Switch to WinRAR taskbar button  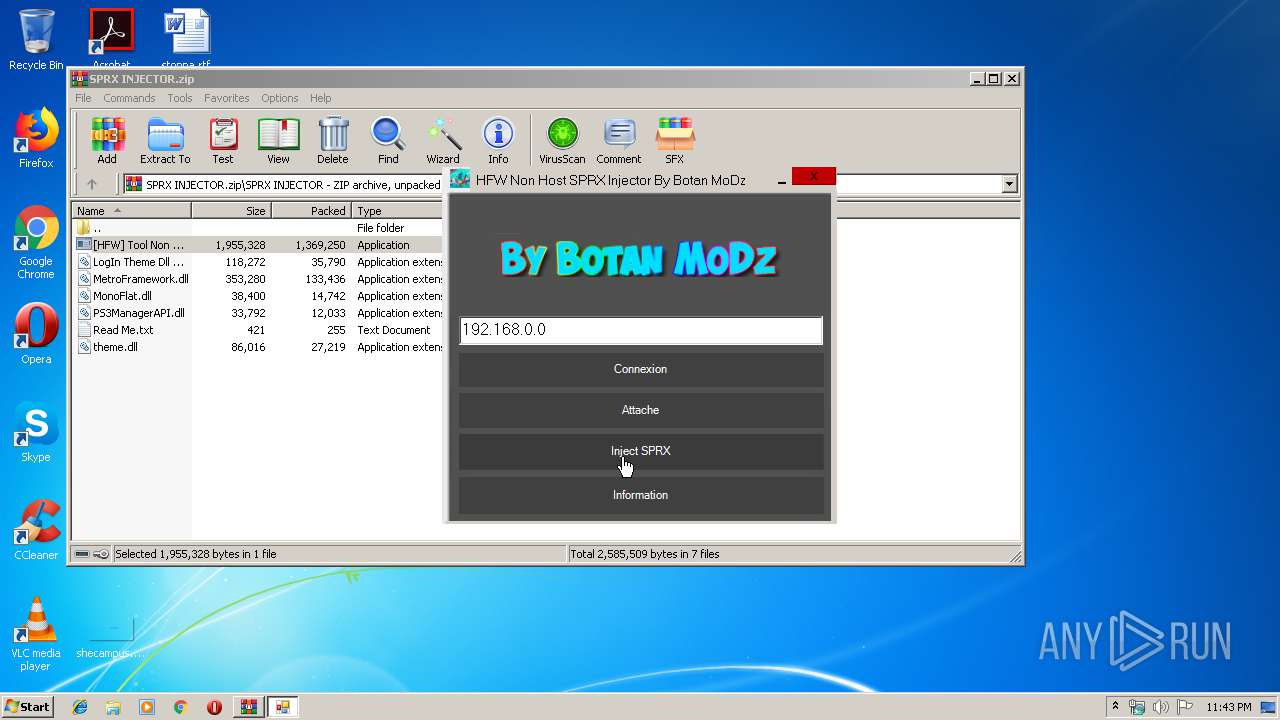point(248,707)
